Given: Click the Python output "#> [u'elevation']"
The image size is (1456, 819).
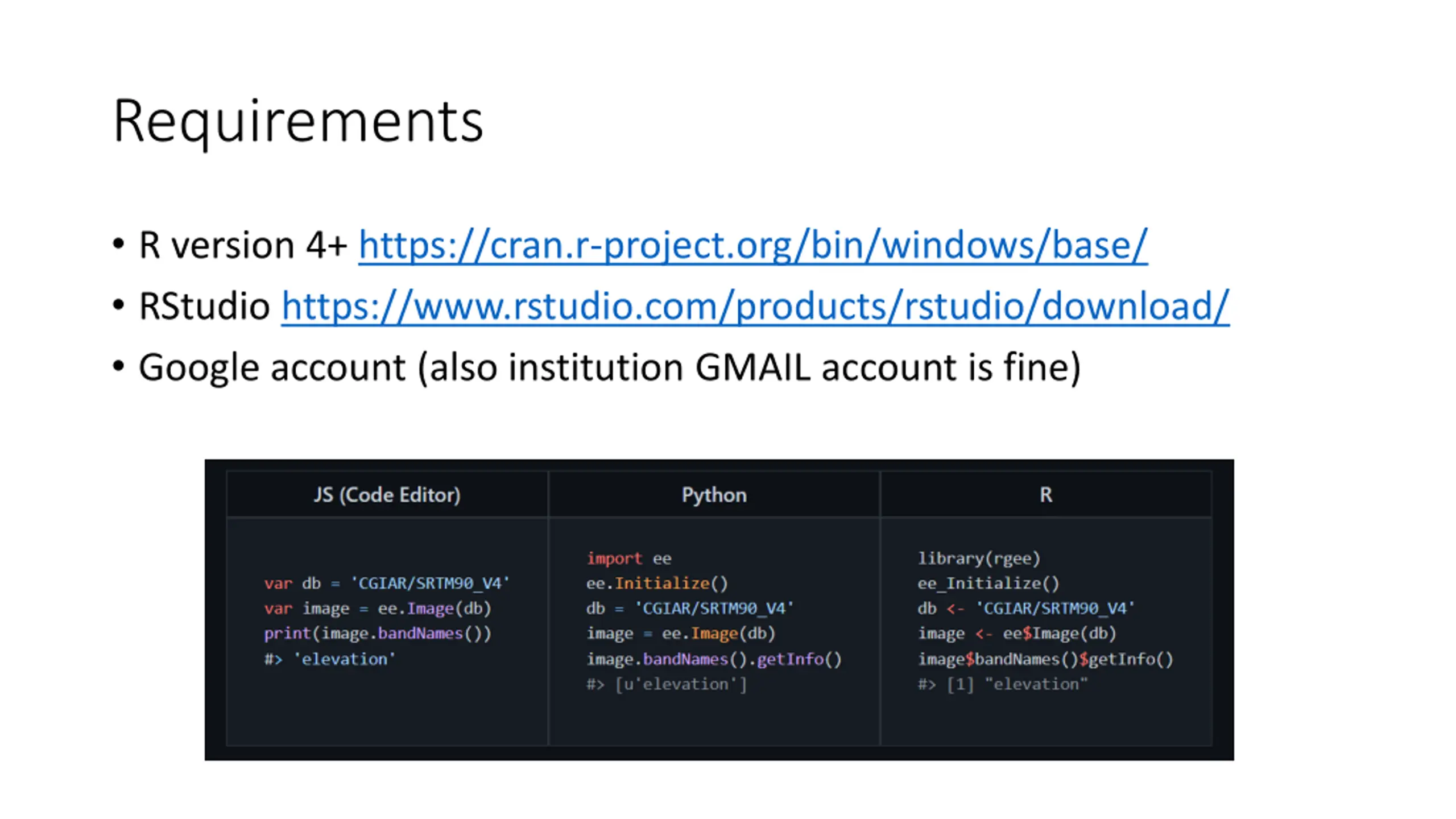Looking at the screenshot, I should click(667, 684).
